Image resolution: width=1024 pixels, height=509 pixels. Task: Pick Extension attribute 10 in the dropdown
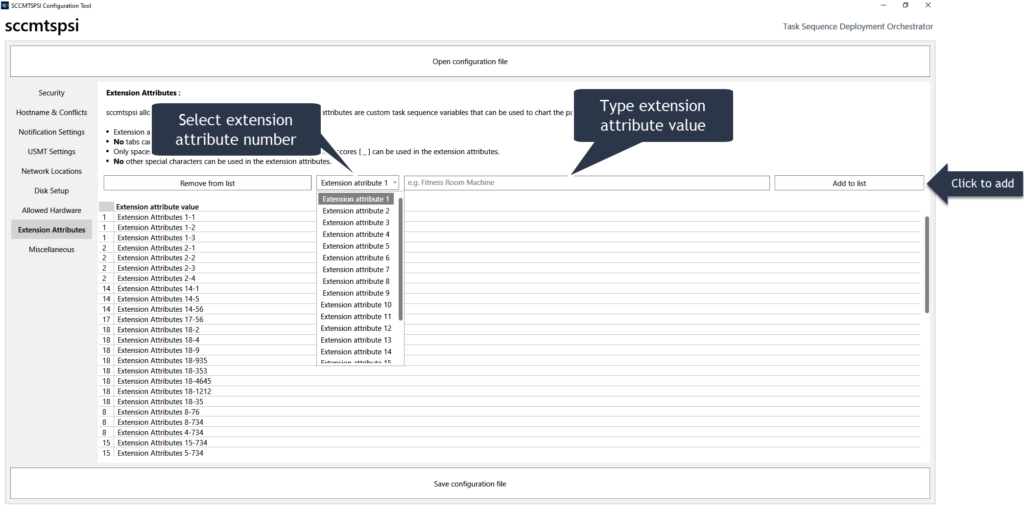click(x=357, y=305)
